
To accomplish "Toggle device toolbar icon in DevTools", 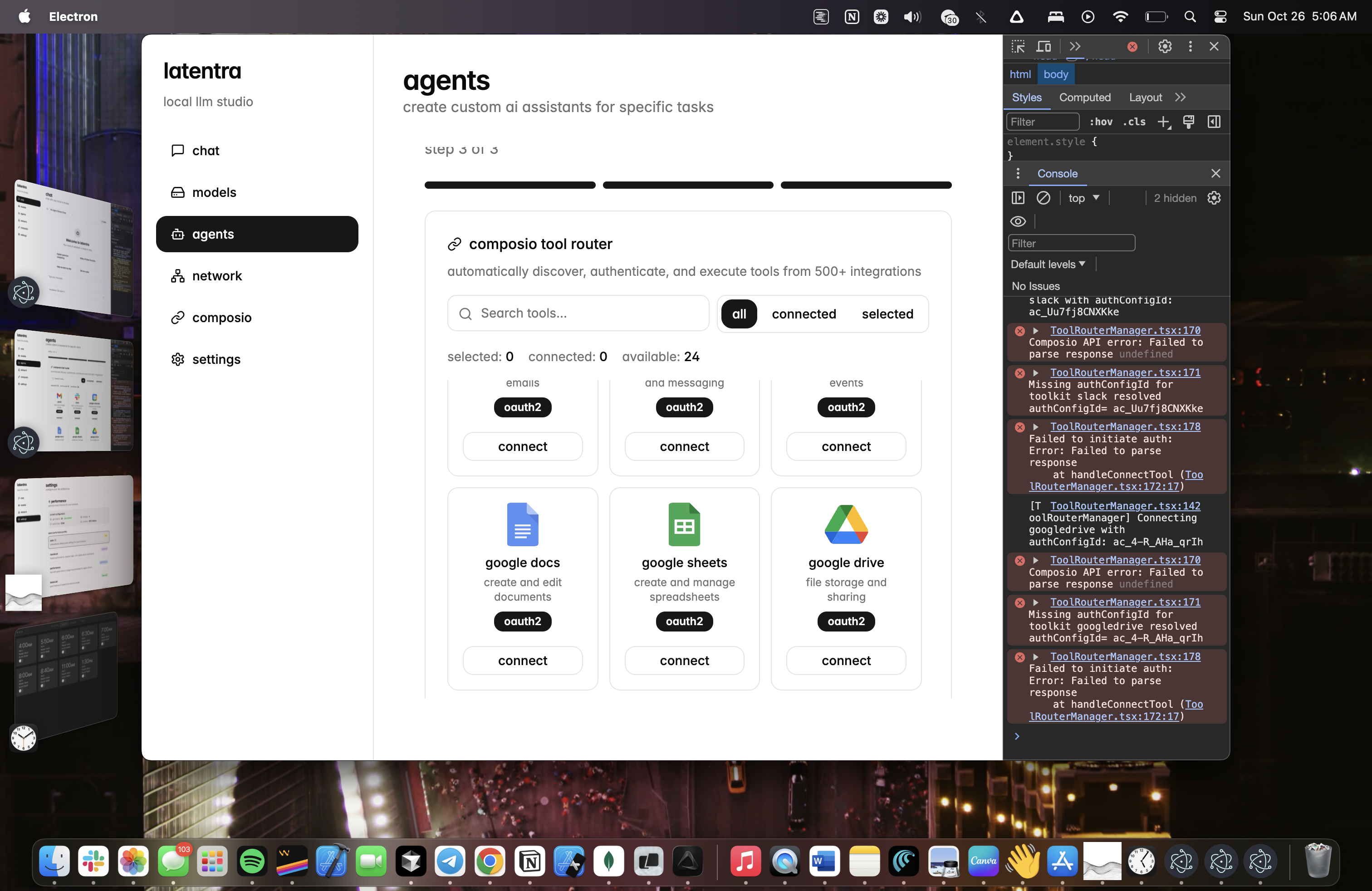I will click(1044, 46).
